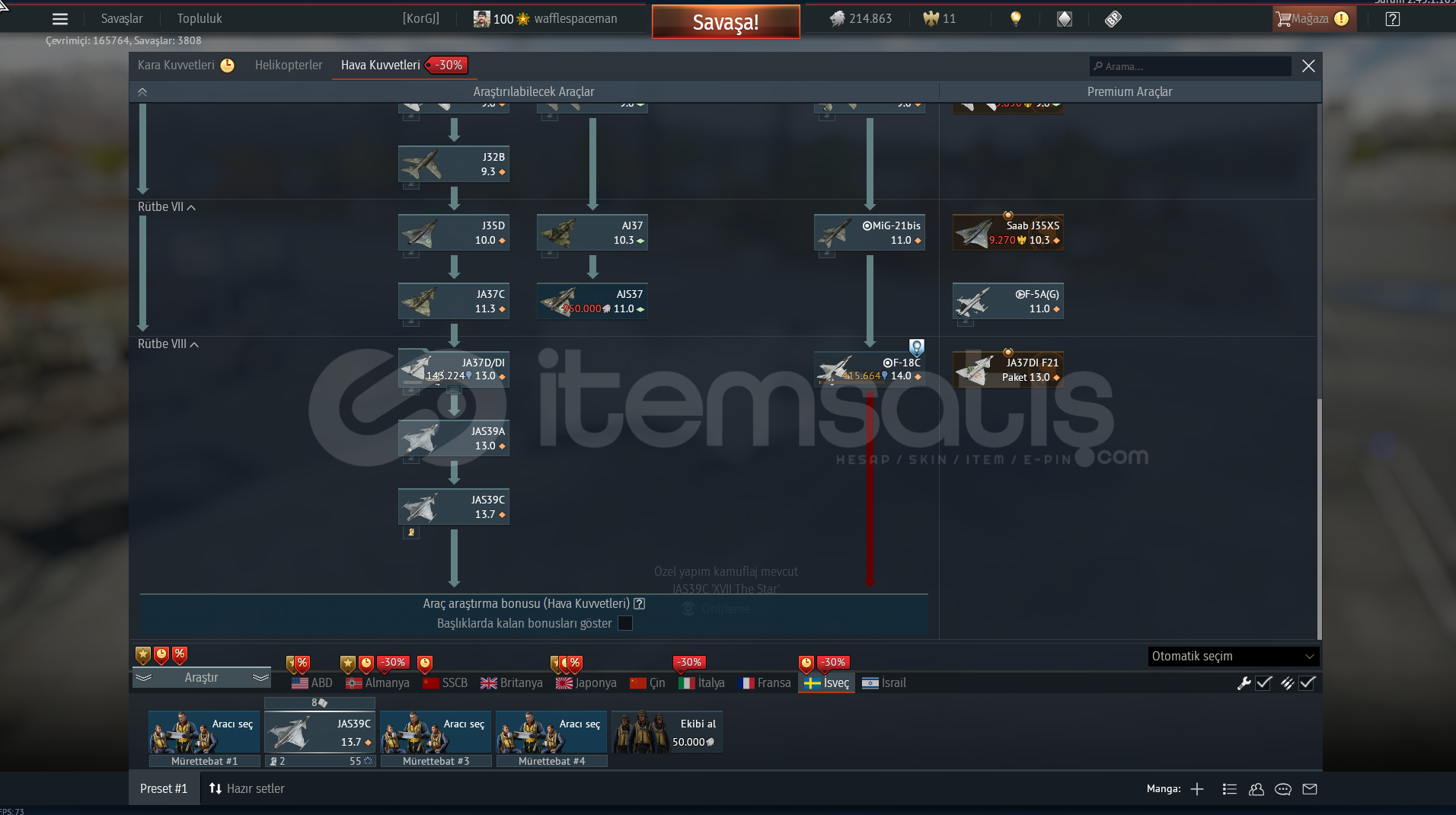
Task: Toggle the auto-refill checkmark beside slashes icon
Action: tap(1308, 683)
